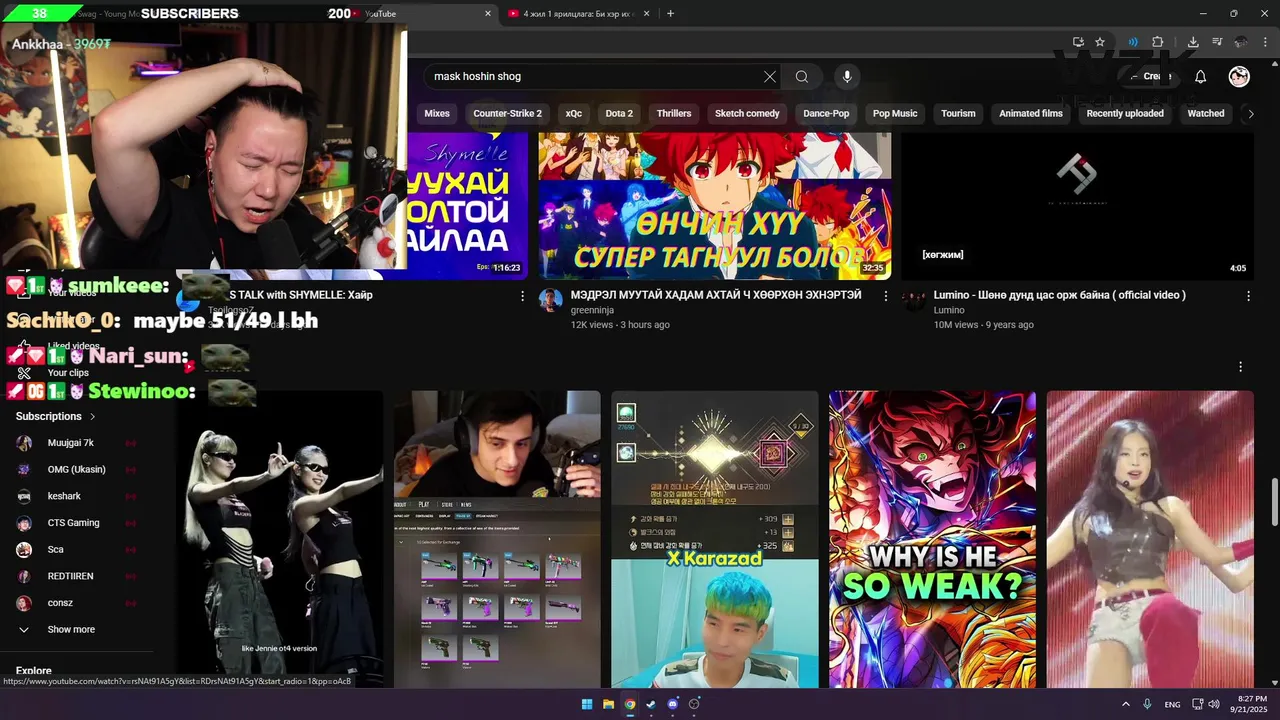
Task: Switch to the YouTube browser tab
Action: coord(420,14)
